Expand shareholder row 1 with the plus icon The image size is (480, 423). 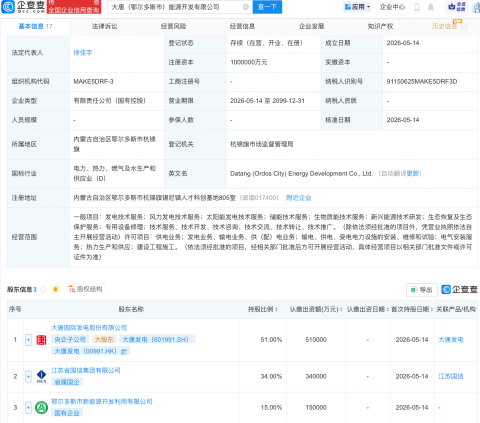28,340
